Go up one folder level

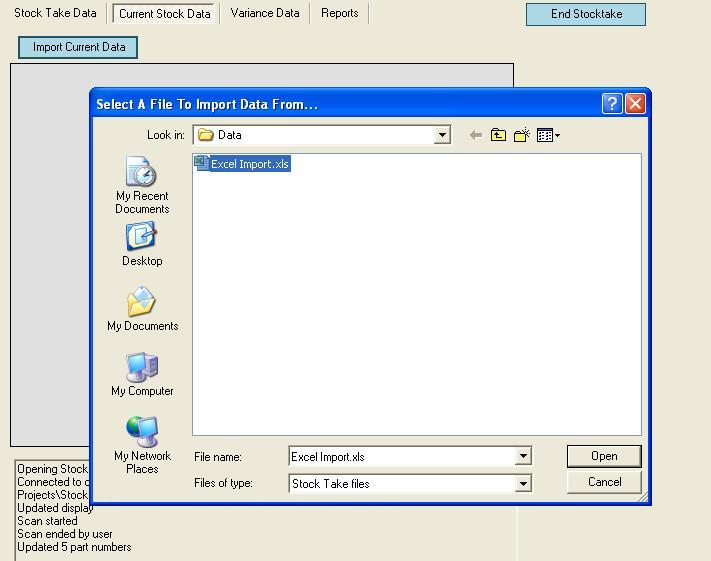pos(498,135)
